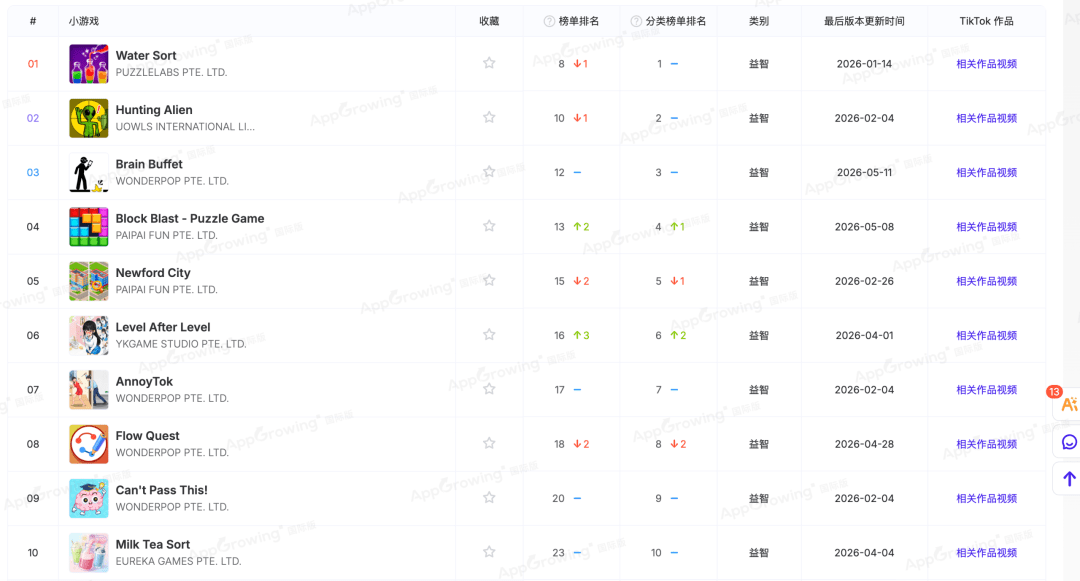Click the Newford City game title

[x=153, y=273]
